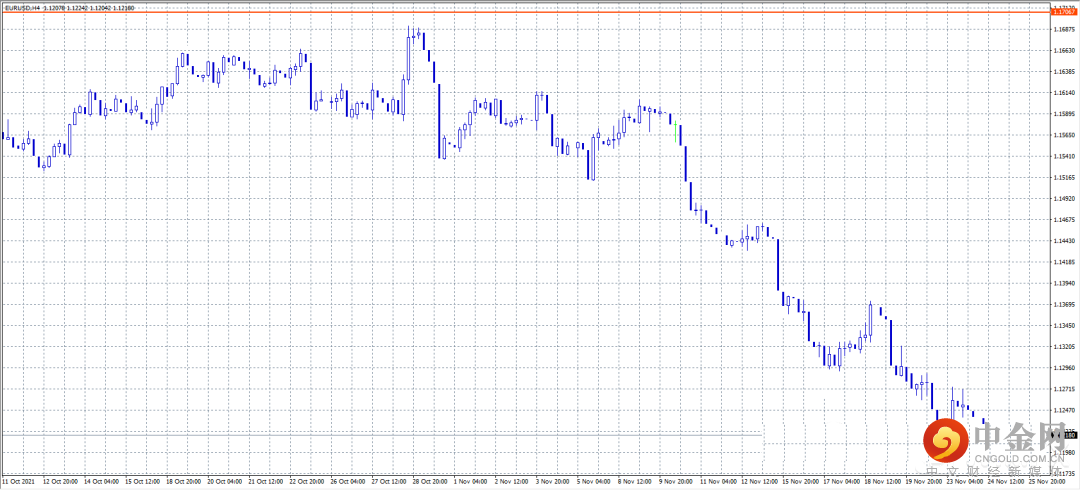Click the 11 Nov 04:00 time label
This screenshot has width=1080, height=490.
tap(720, 482)
